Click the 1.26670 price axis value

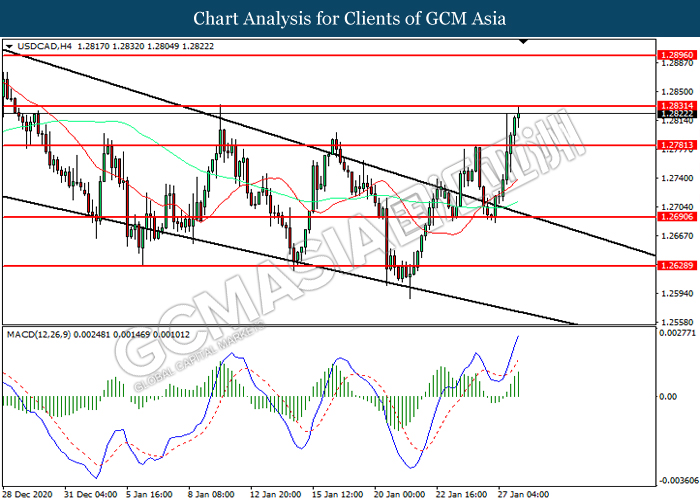coord(677,235)
